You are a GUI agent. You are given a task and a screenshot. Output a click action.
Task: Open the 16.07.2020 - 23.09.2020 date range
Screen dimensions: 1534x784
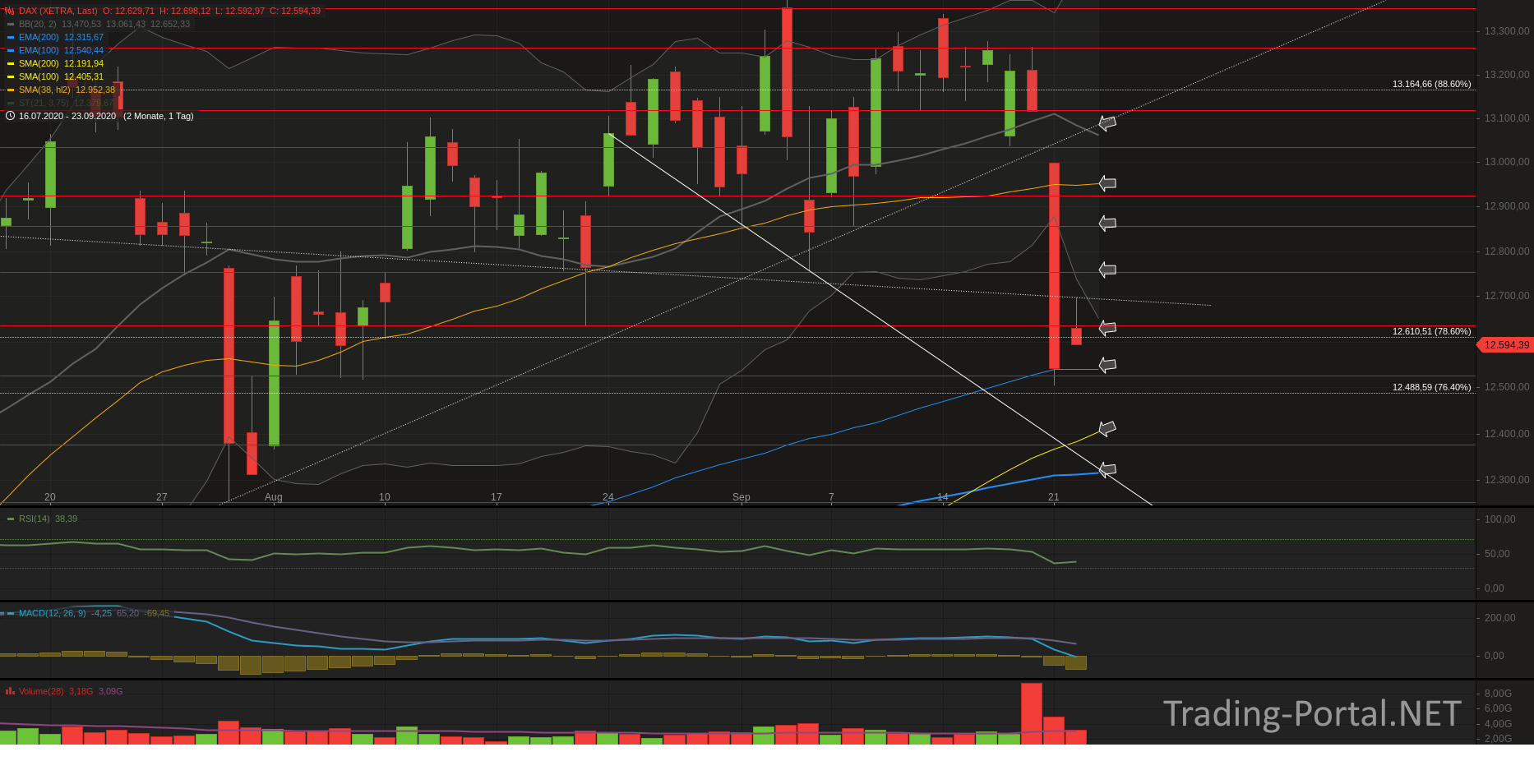pos(67,116)
